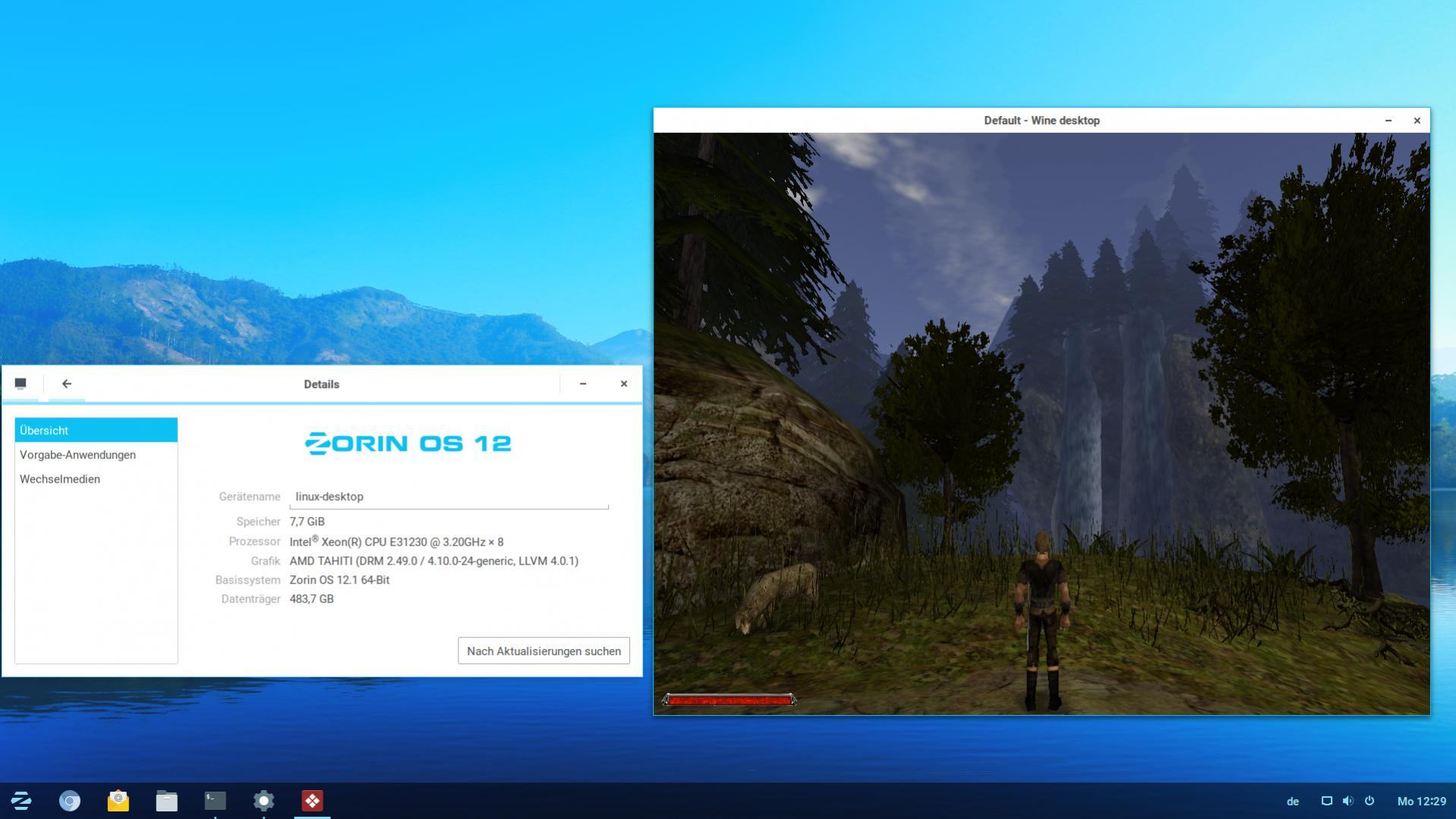Image resolution: width=1456 pixels, height=819 pixels.
Task: Minimize the Wine desktop window
Action: [x=1388, y=121]
